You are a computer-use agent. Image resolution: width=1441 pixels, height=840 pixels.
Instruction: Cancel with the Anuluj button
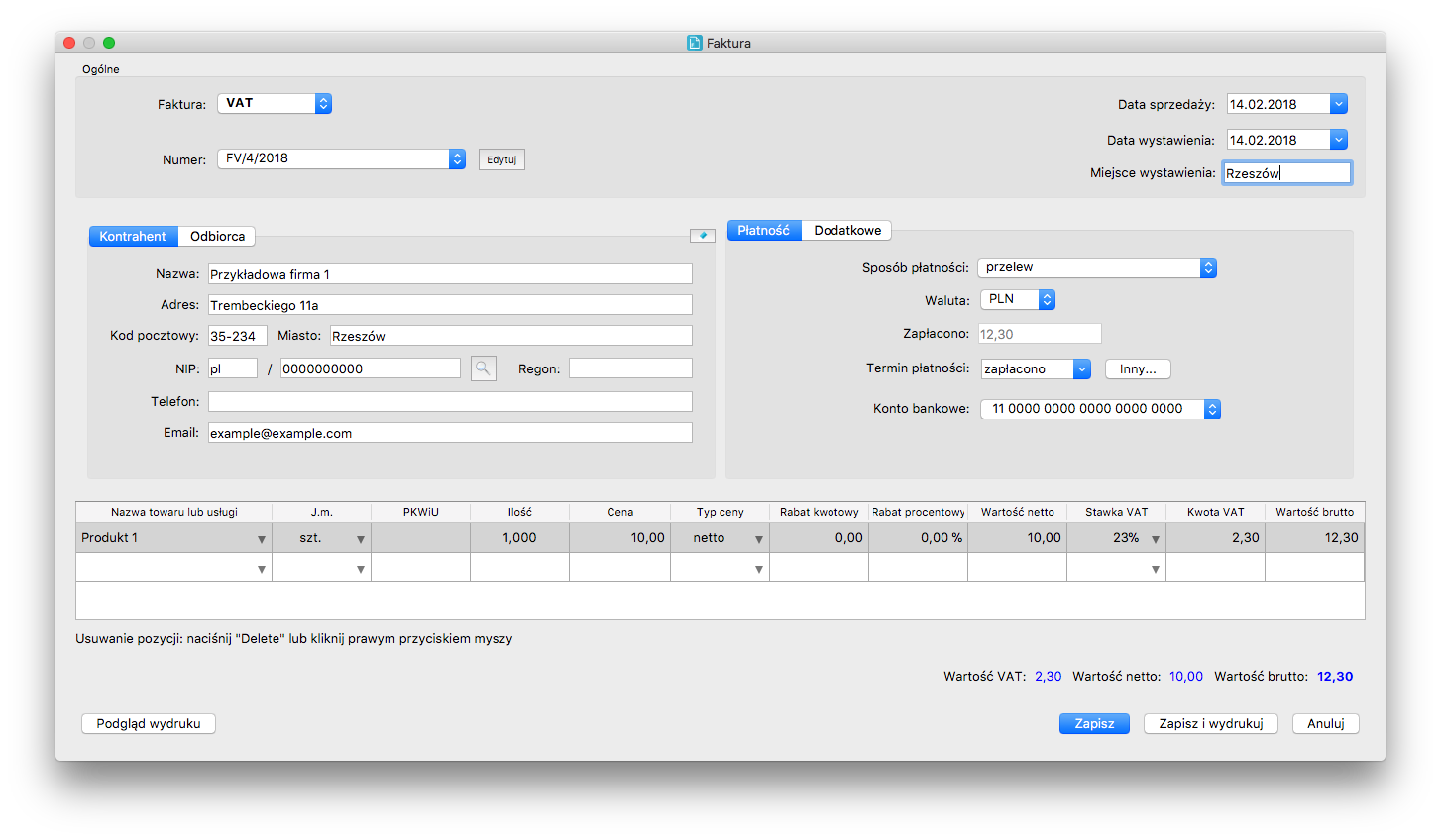pyautogui.click(x=1326, y=723)
